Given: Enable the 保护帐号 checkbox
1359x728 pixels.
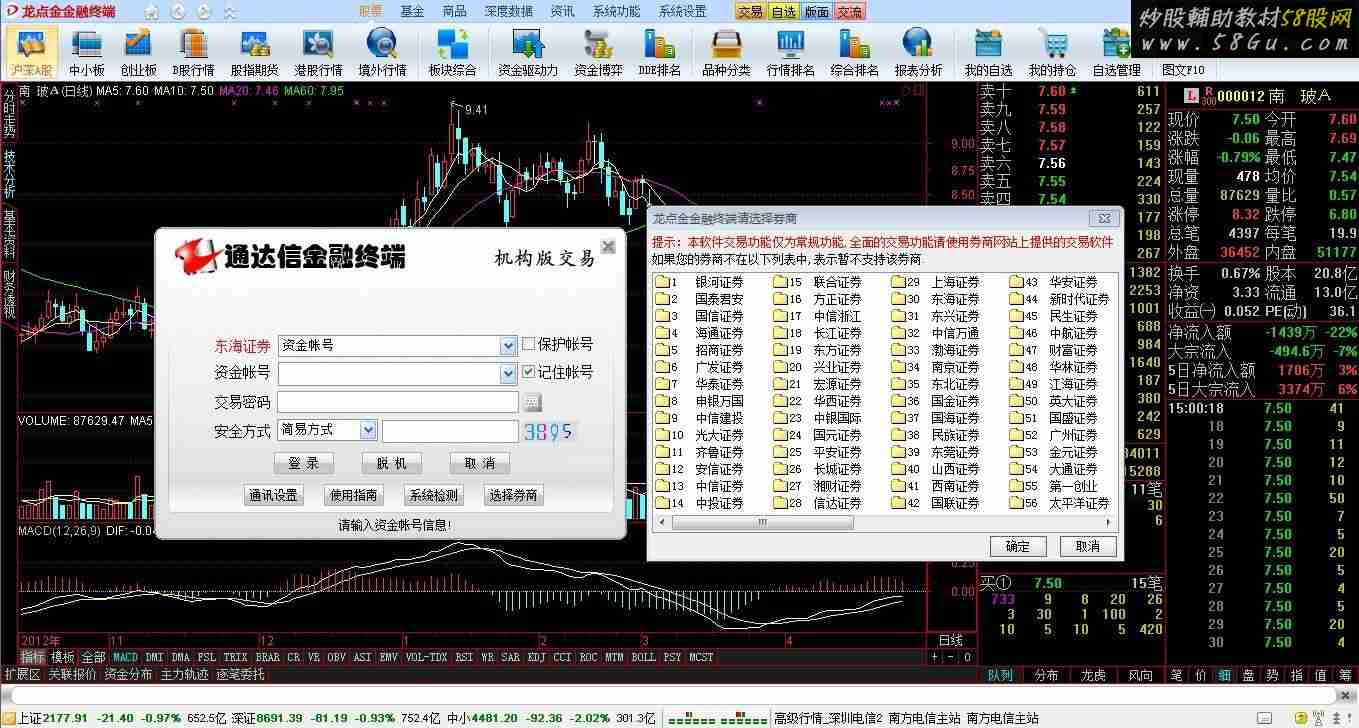Looking at the screenshot, I should [x=529, y=345].
